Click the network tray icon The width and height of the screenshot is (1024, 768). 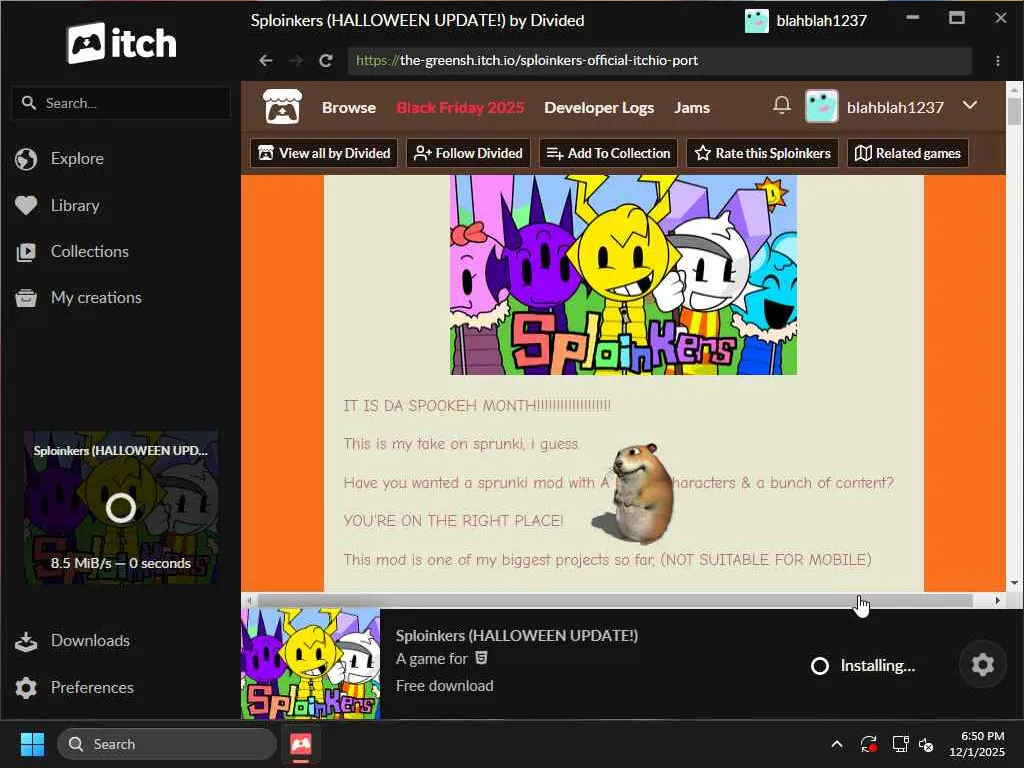click(901, 744)
